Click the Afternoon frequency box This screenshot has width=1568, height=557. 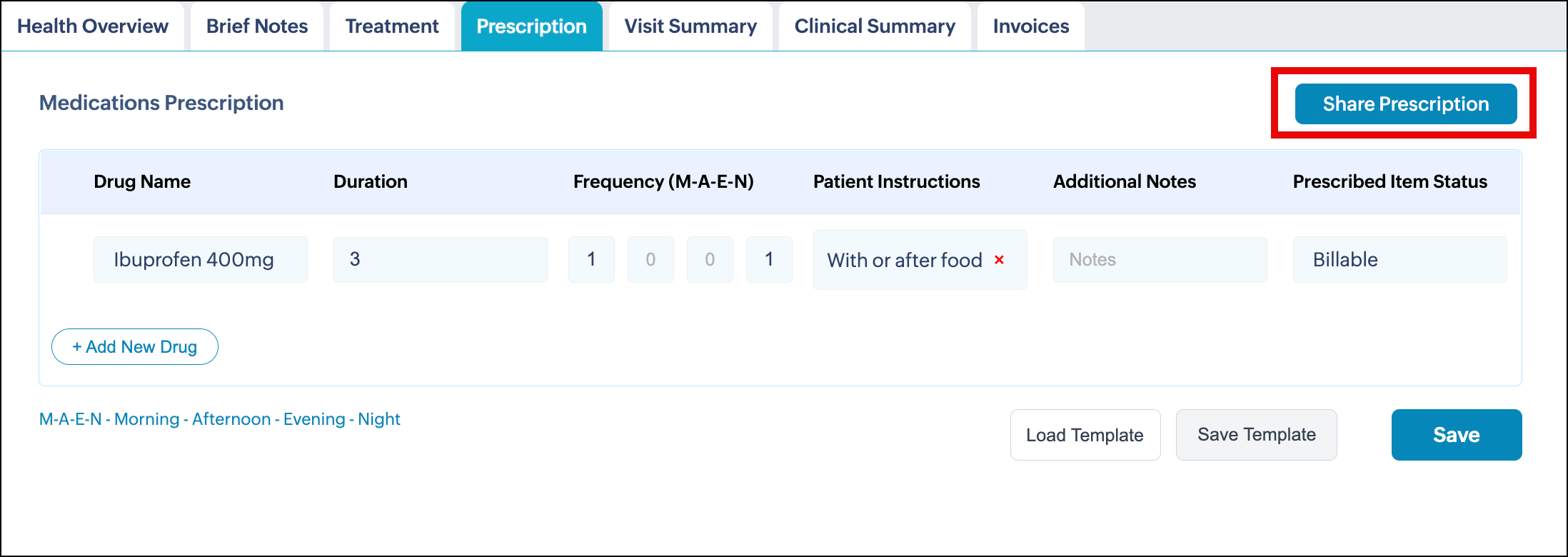(650, 260)
